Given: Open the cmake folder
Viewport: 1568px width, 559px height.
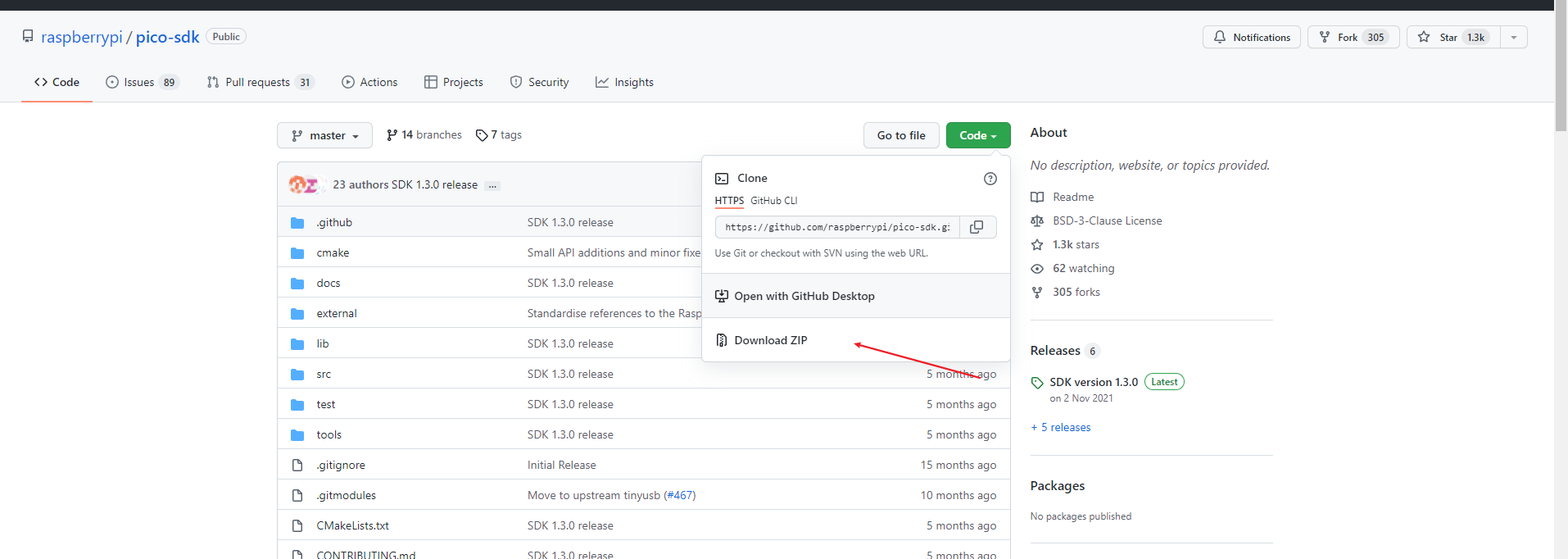Looking at the screenshot, I should tap(333, 252).
